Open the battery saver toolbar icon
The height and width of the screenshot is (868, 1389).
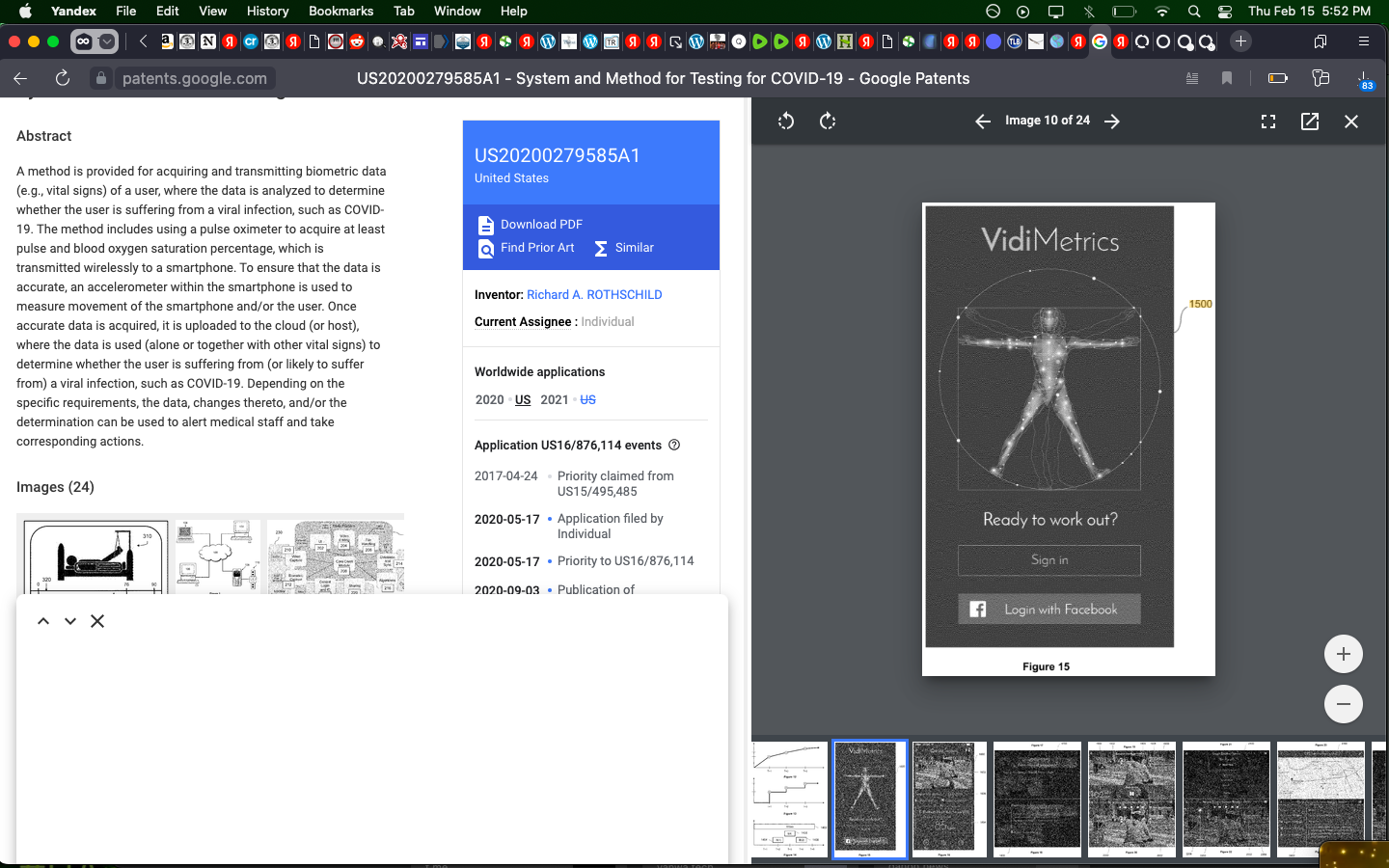1278,78
